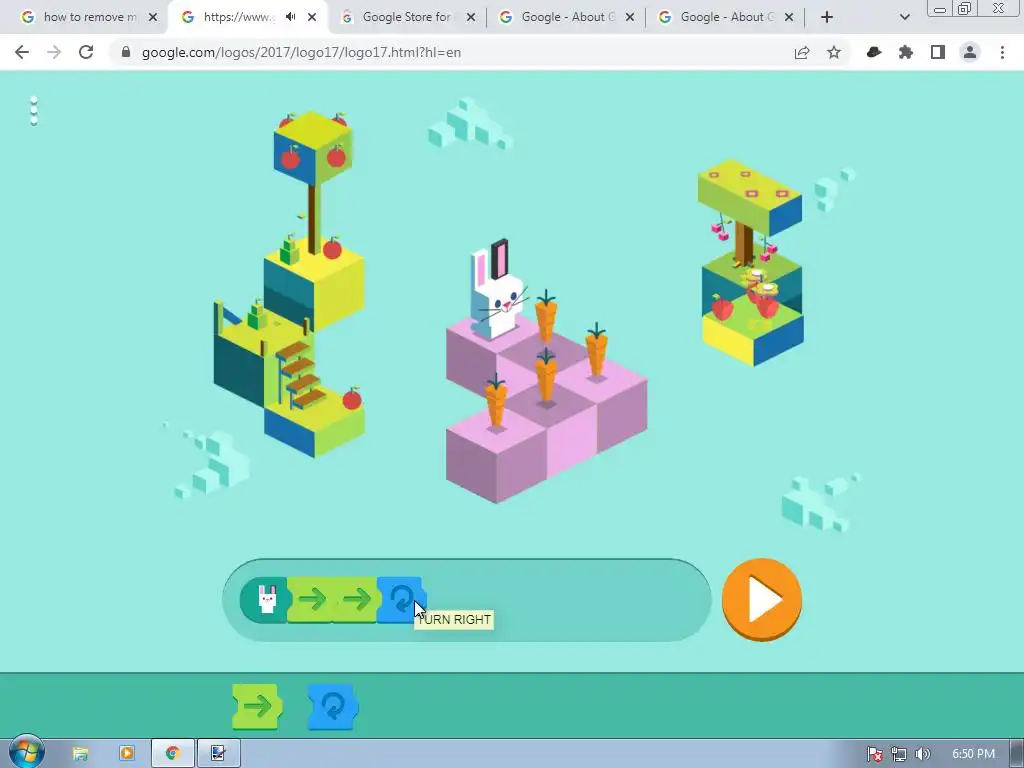
Task: Click the Chrome taskbar button
Action: pyautogui.click(x=172, y=754)
